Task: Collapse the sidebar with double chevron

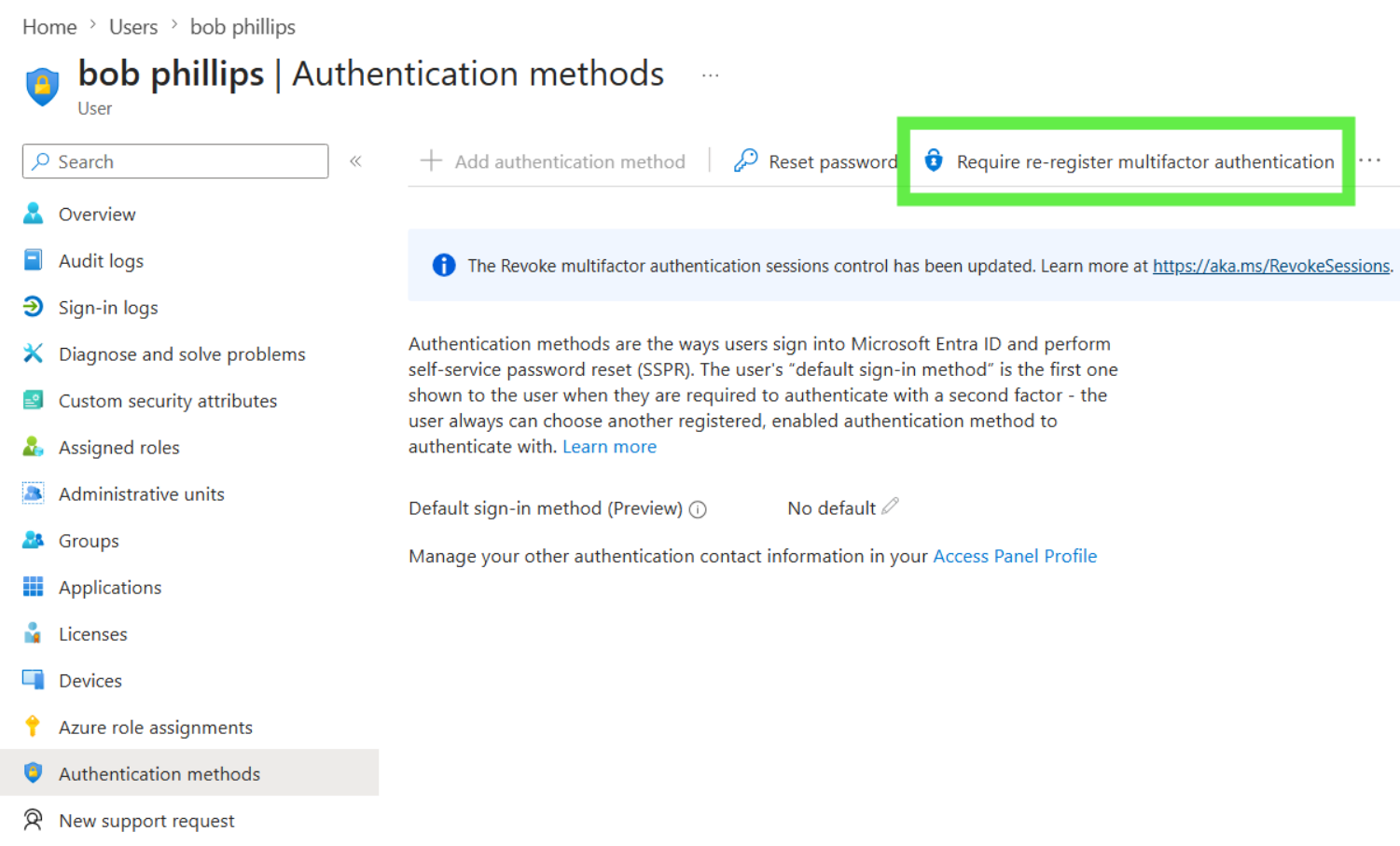Action: coord(355,161)
